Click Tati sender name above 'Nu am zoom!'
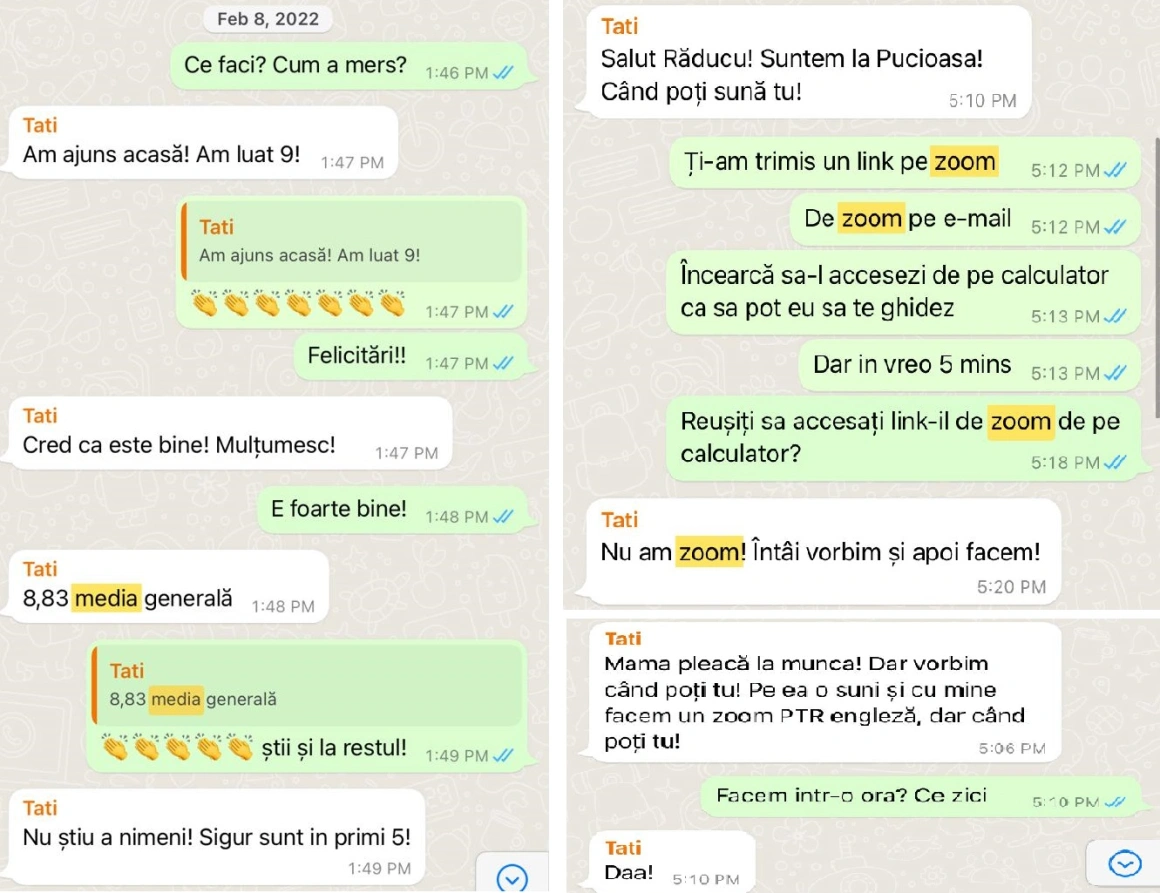The image size is (1160, 893). pos(619,520)
